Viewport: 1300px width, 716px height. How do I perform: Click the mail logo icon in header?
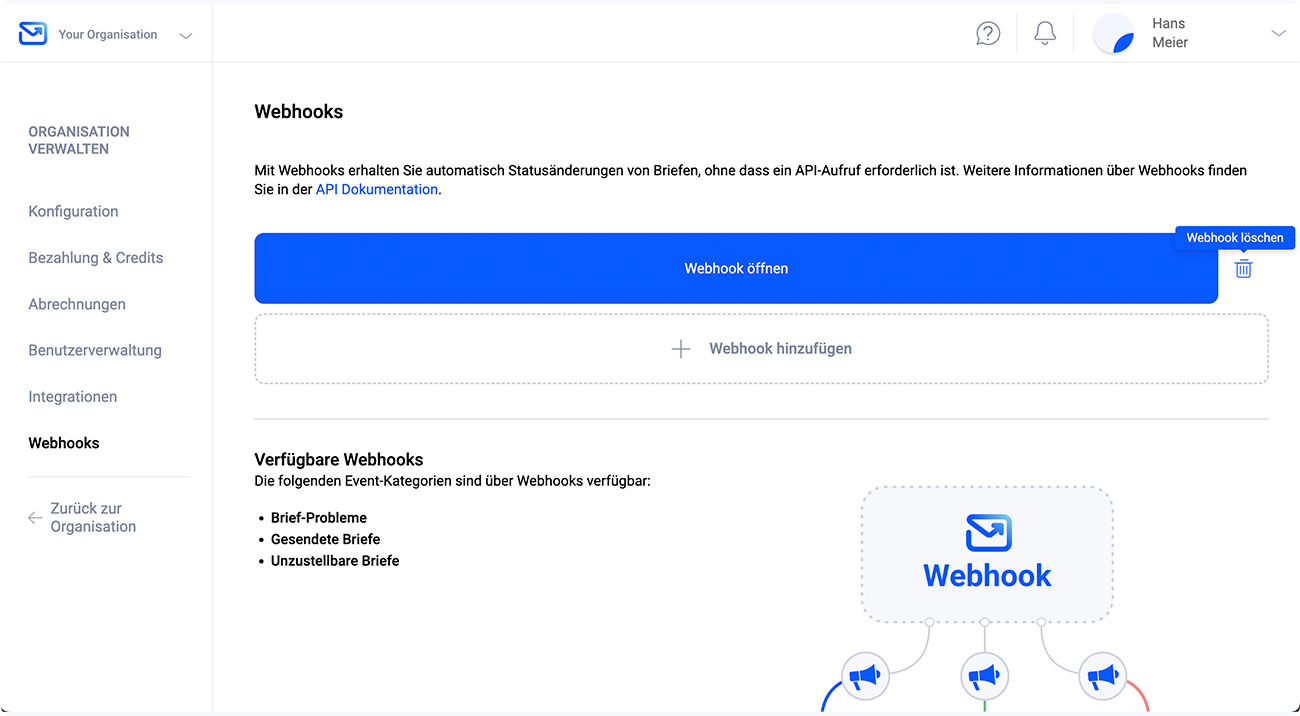[x=33, y=34]
